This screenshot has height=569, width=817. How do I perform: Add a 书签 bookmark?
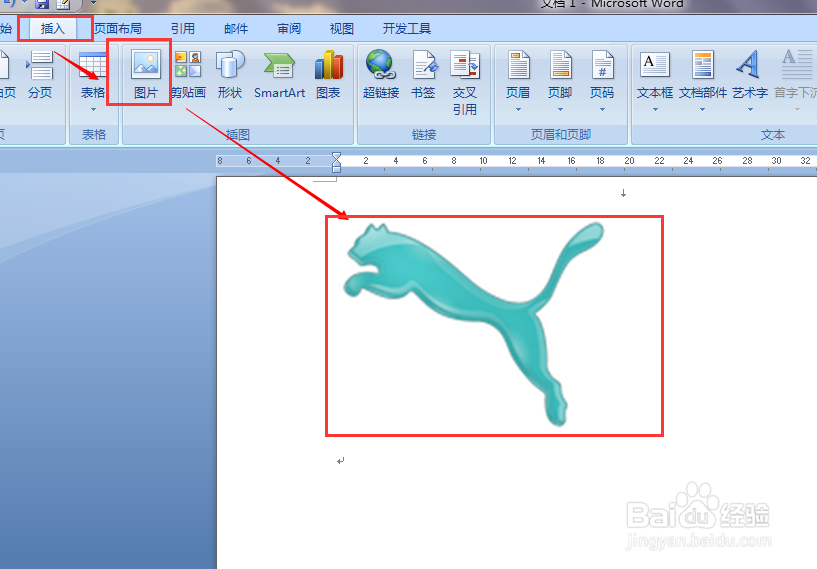point(423,75)
